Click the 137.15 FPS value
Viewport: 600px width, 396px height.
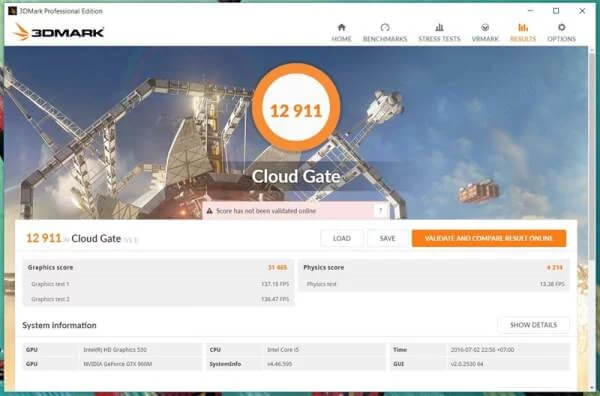(x=275, y=284)
